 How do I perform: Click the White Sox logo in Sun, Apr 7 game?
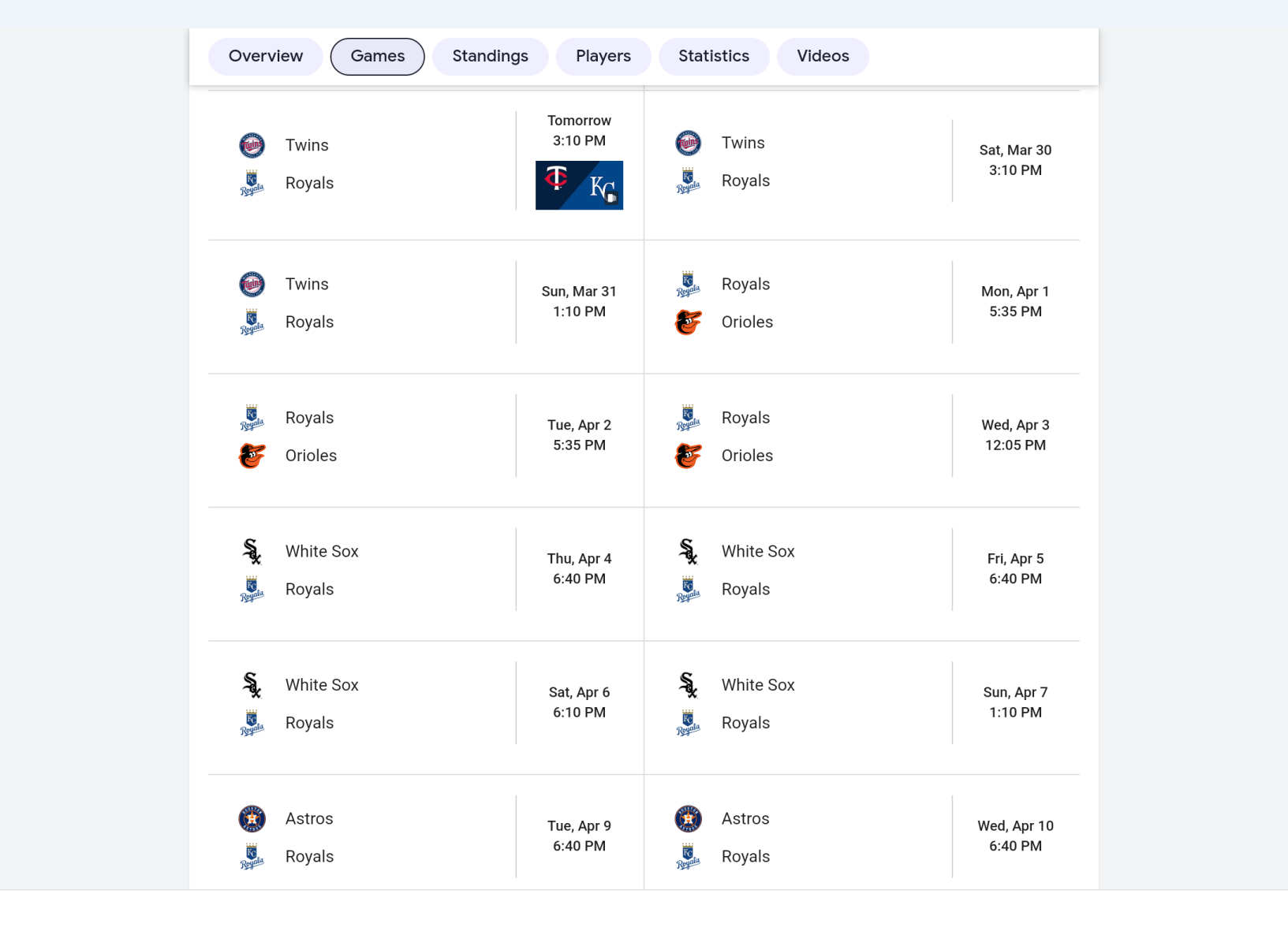pyautogui.click(x=688, y=685)
